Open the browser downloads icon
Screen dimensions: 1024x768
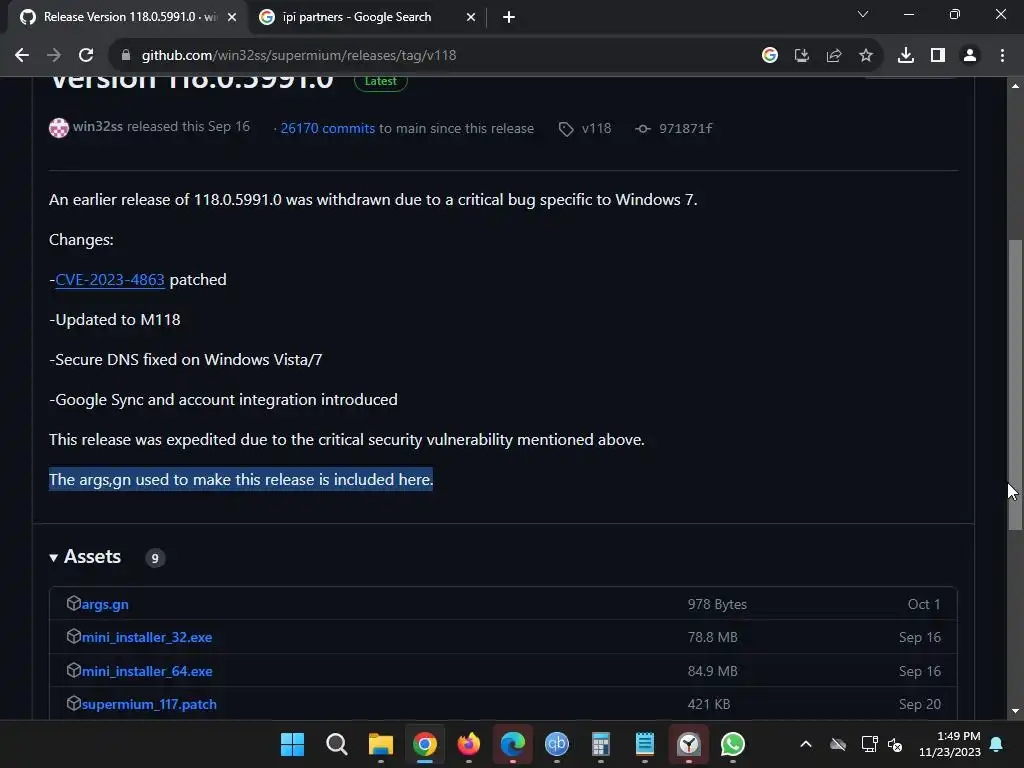(906, 56)
